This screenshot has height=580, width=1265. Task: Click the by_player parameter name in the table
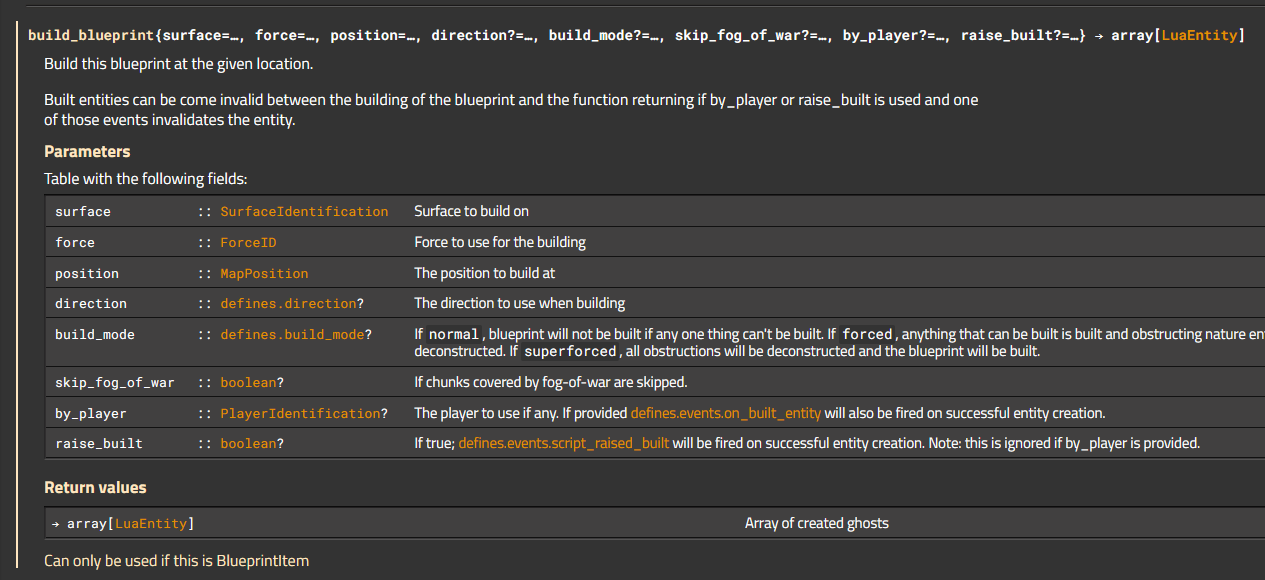click(x=91, y=414)
